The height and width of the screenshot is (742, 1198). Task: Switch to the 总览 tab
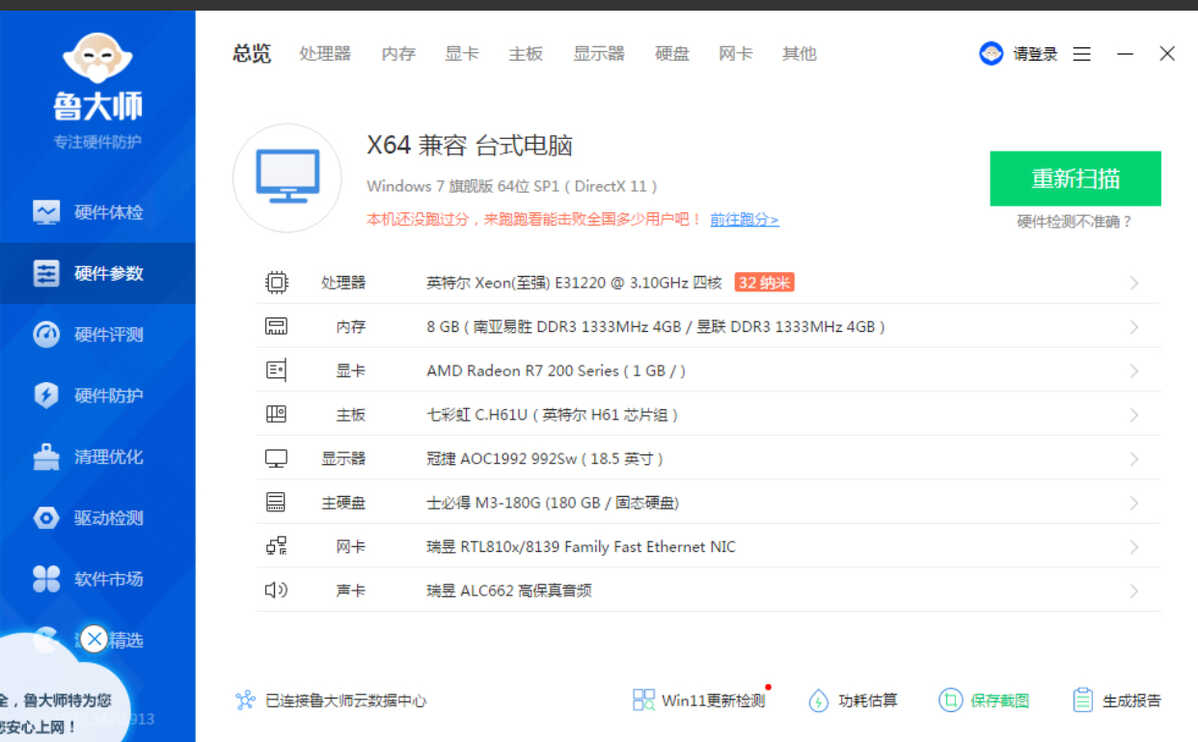coord(252,53)
